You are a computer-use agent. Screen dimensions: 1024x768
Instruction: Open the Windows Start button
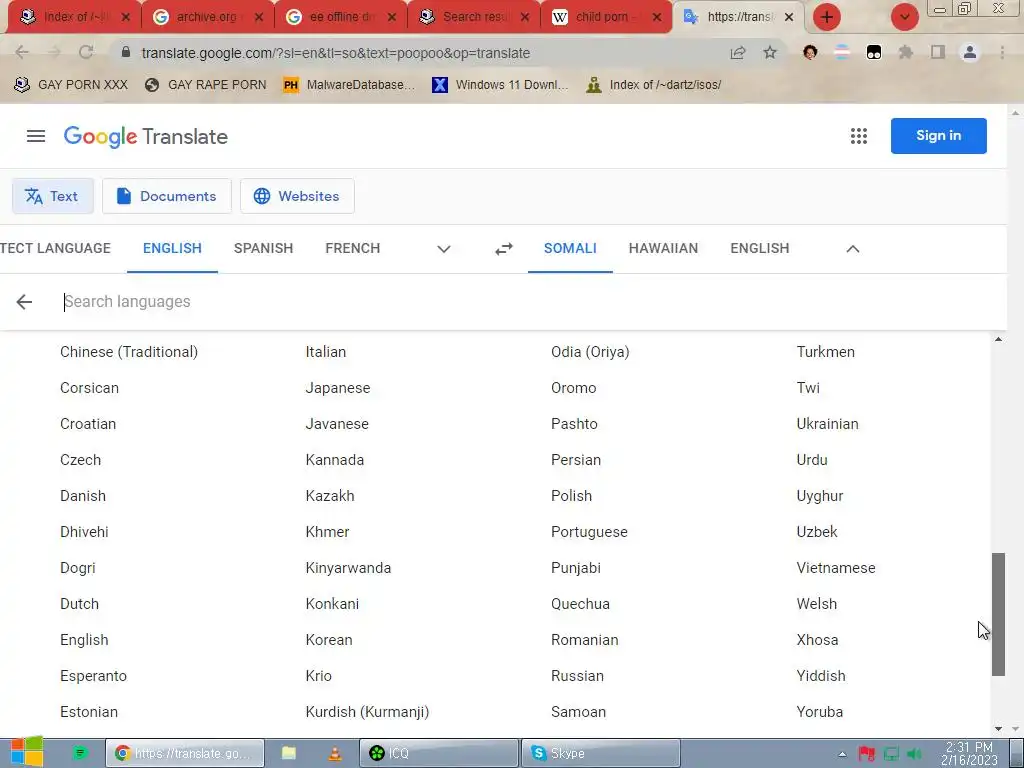[27, 752]
